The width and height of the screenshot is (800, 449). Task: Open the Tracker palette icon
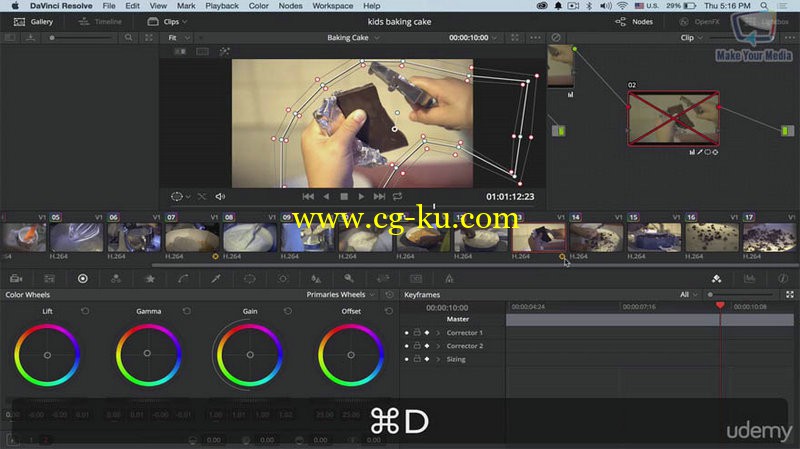(x=283, y=279)
